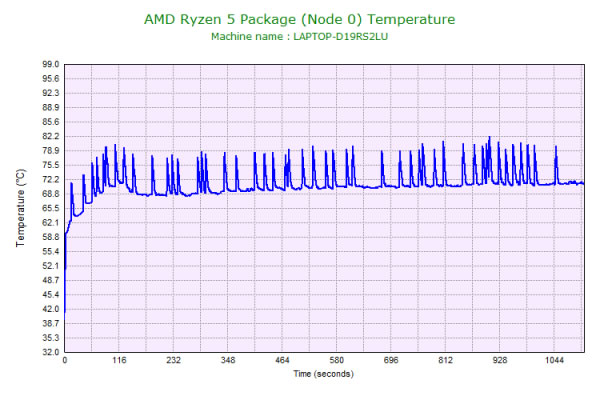Click the "Time (seconds)" axis label
Screen dimensions: 600x400
[x=323, y=374]
